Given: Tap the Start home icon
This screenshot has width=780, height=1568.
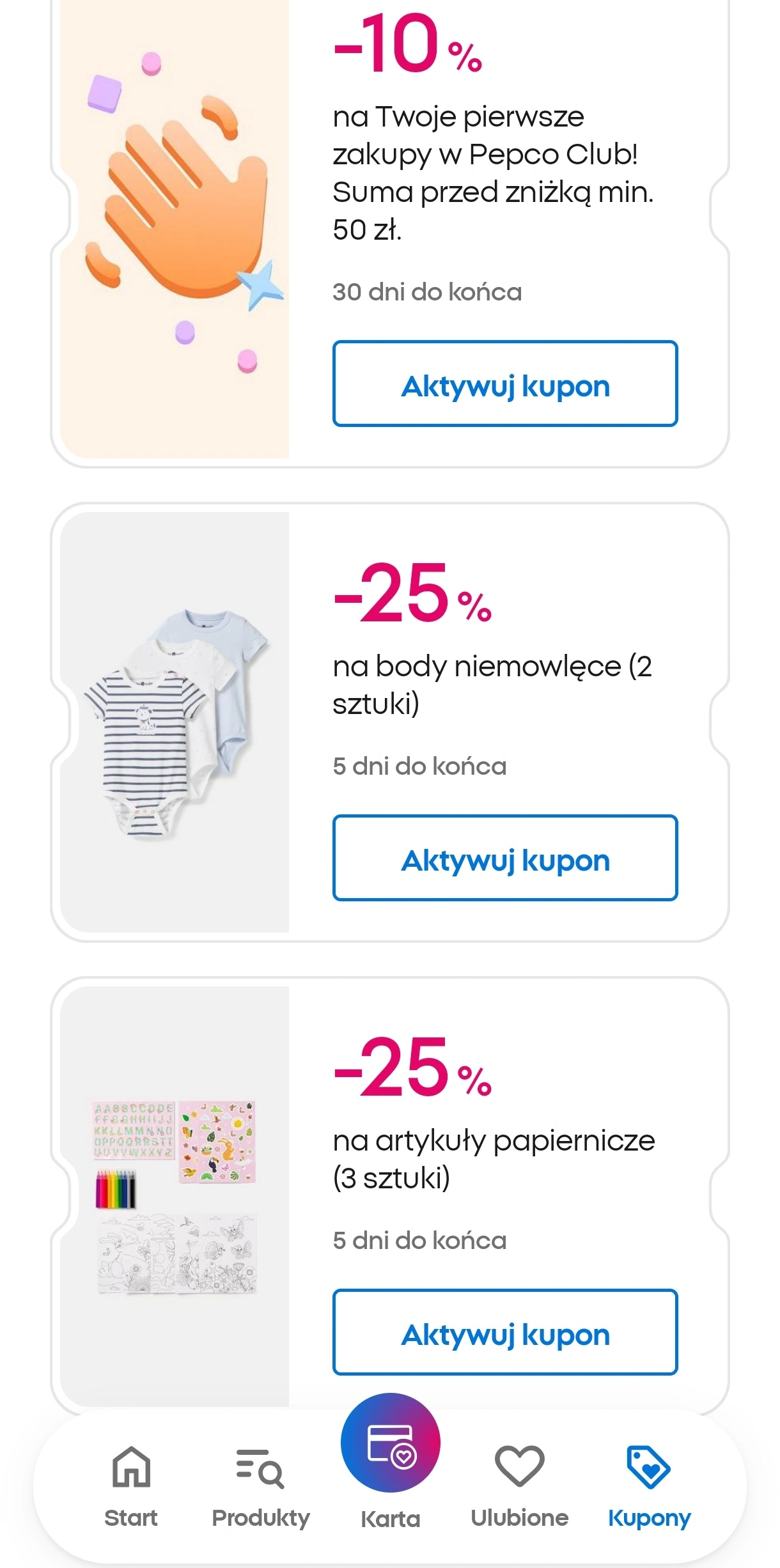Looking at the screenshot, I should [131, 1466].
